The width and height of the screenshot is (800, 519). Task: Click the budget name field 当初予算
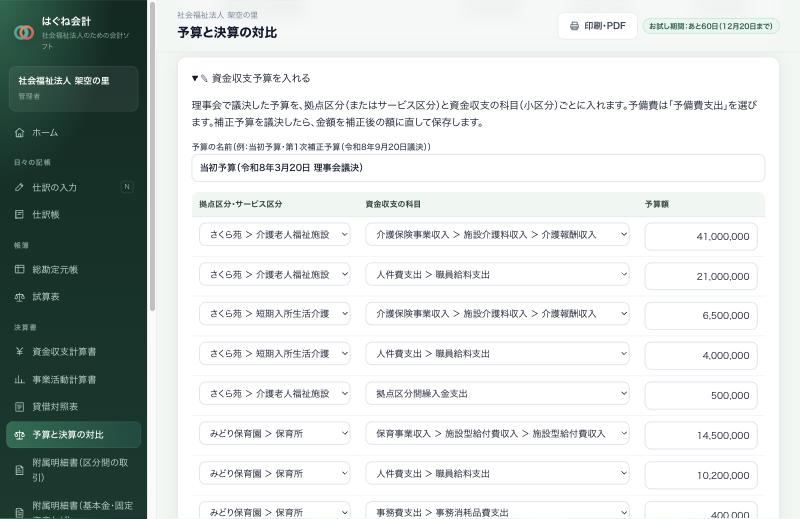tap(478, 168)
